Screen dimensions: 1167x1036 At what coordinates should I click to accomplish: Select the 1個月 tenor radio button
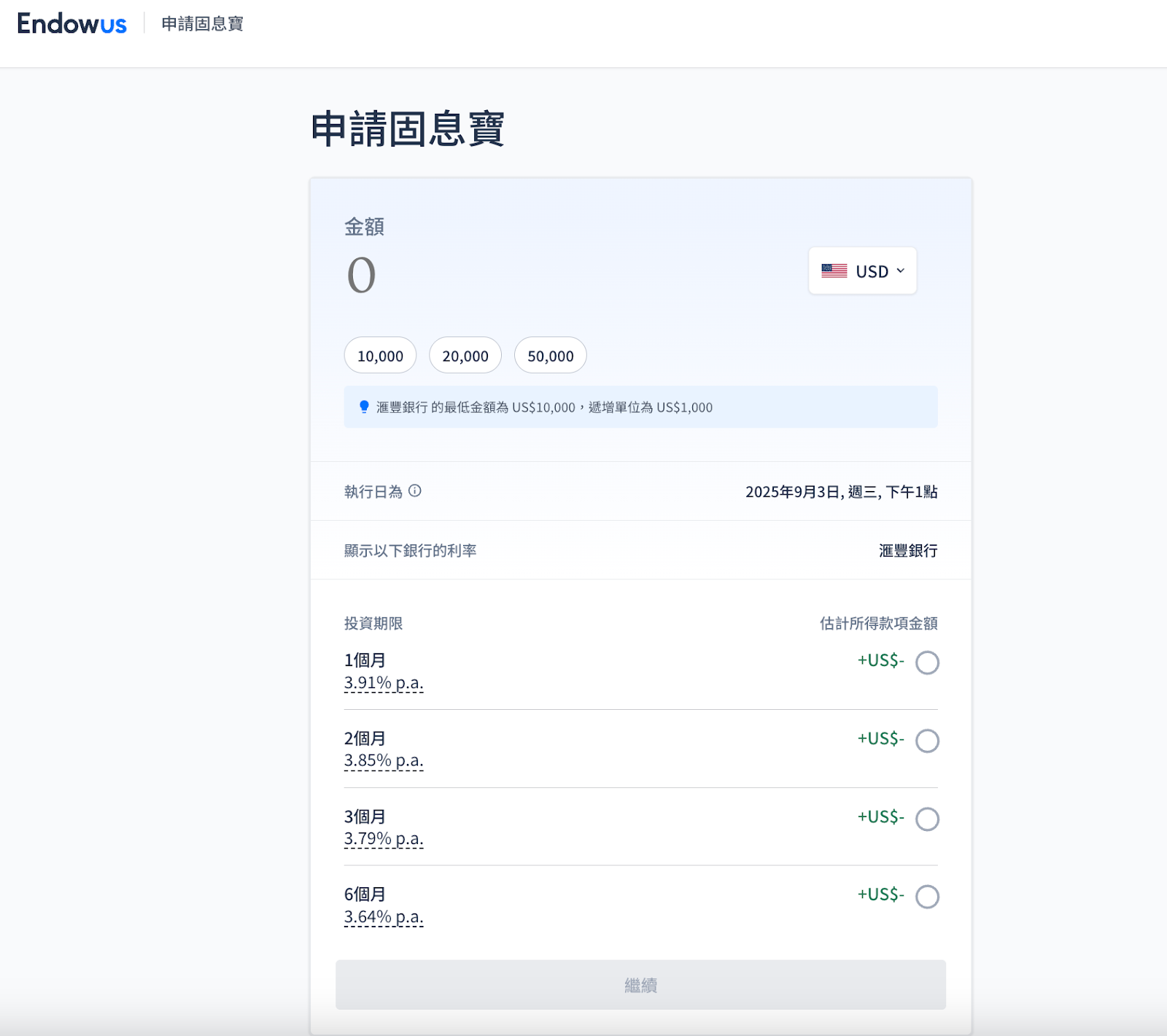[x=927, y=662]
